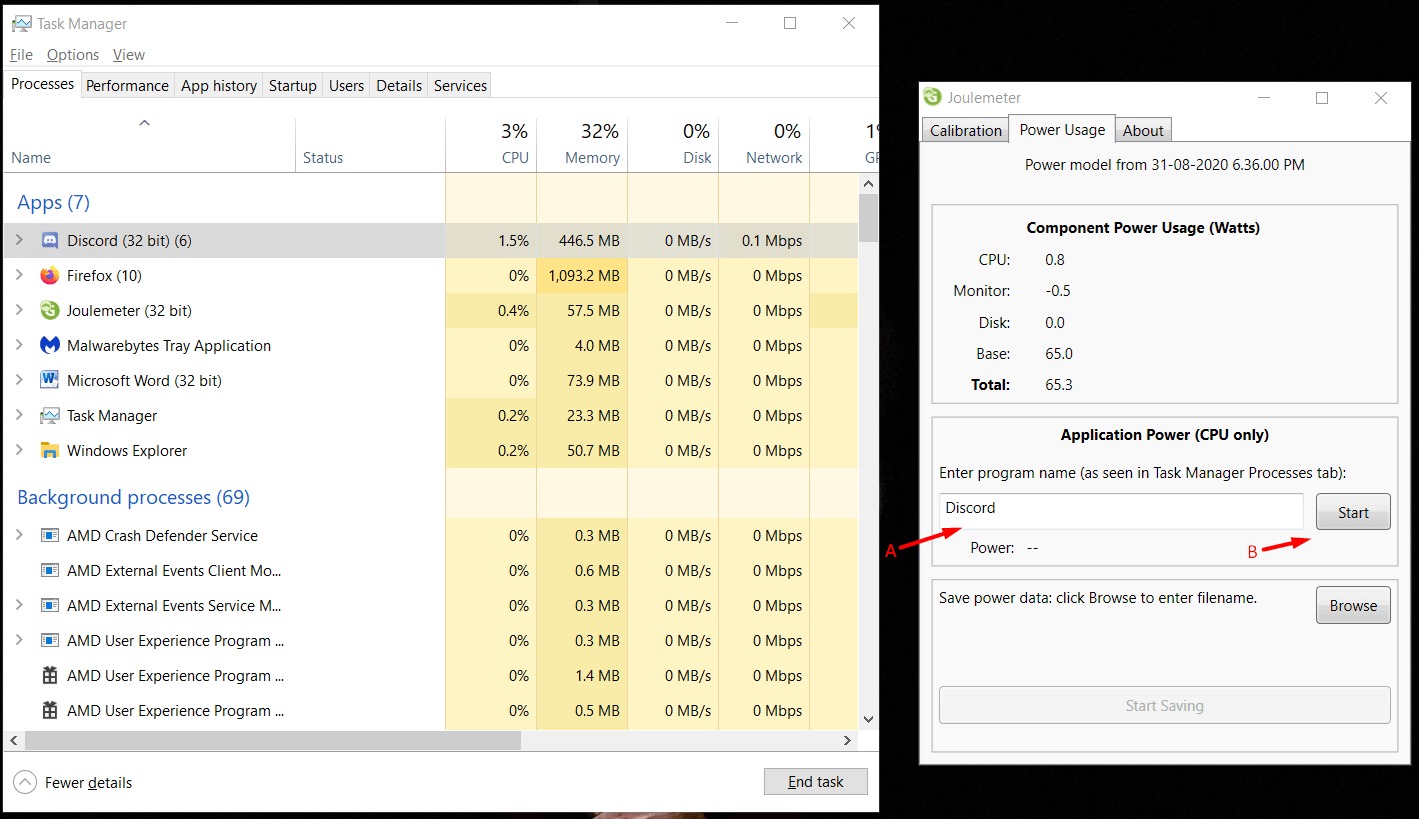
Task: Expand the Microsoft Word (32 bit) entry
Action: coord(19,380)
